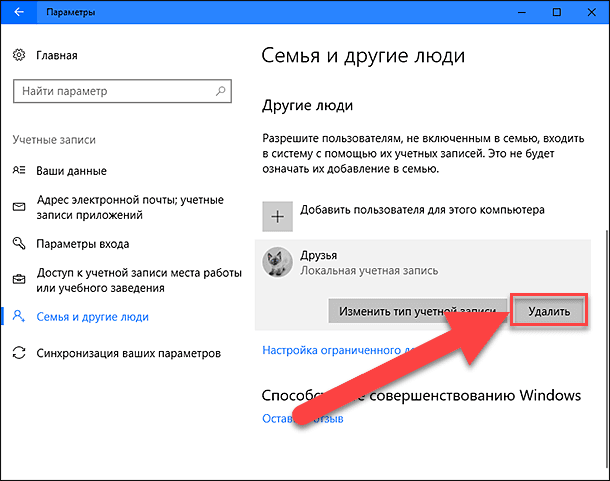This screenshot has height=481, width=610.
Task: Open Ваши данные section
Action: (x=71, y=171)
